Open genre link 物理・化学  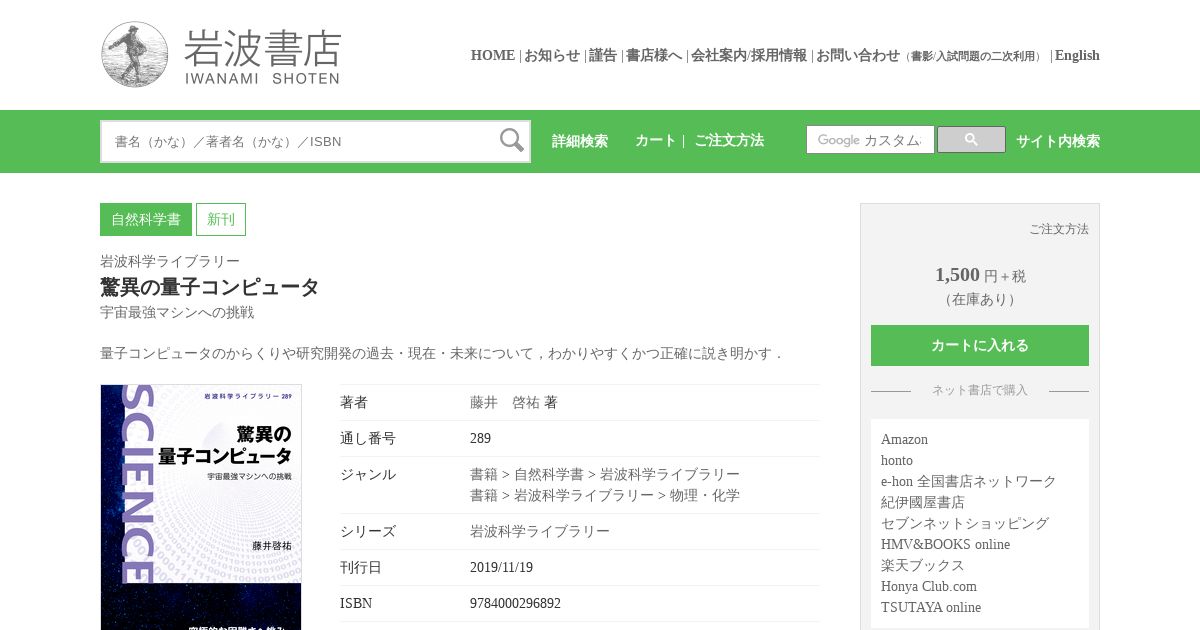[x=705, y=495]
